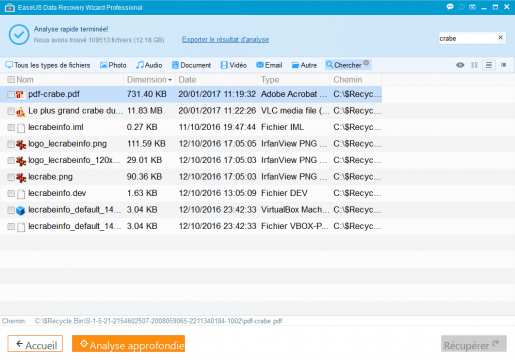Filter results by Audio
Viewport: 515px width, 360px height.
click(x=149, y=65)
